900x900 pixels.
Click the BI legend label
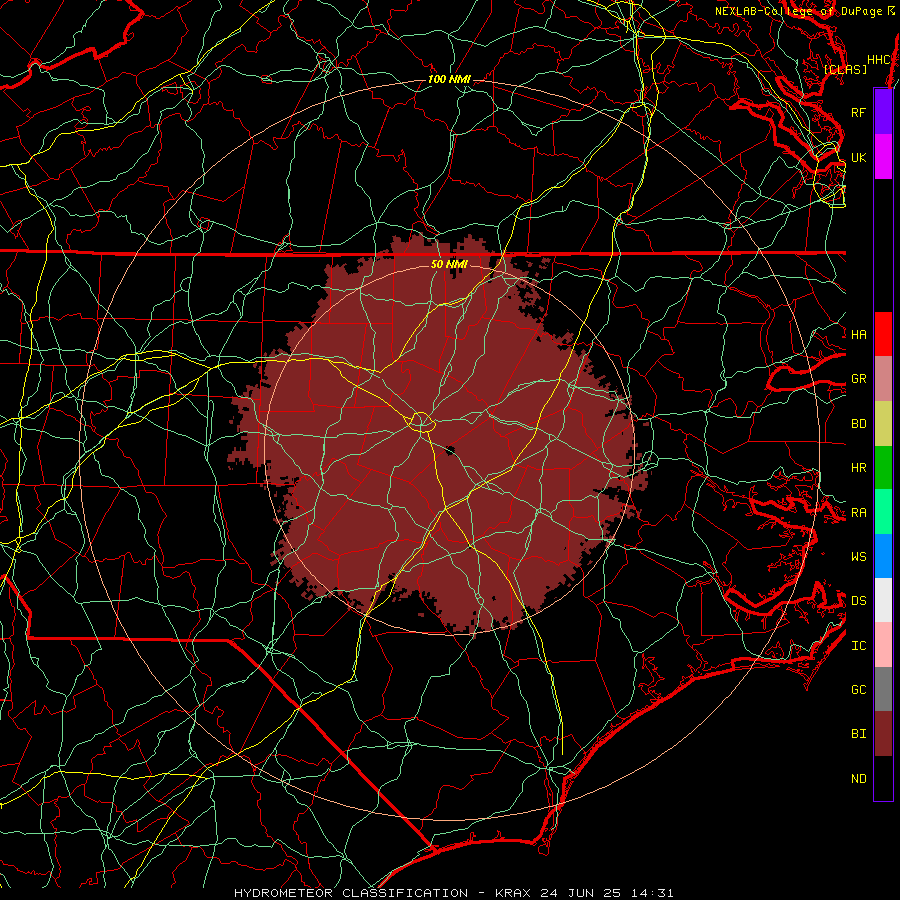click(x=858, y=734)
